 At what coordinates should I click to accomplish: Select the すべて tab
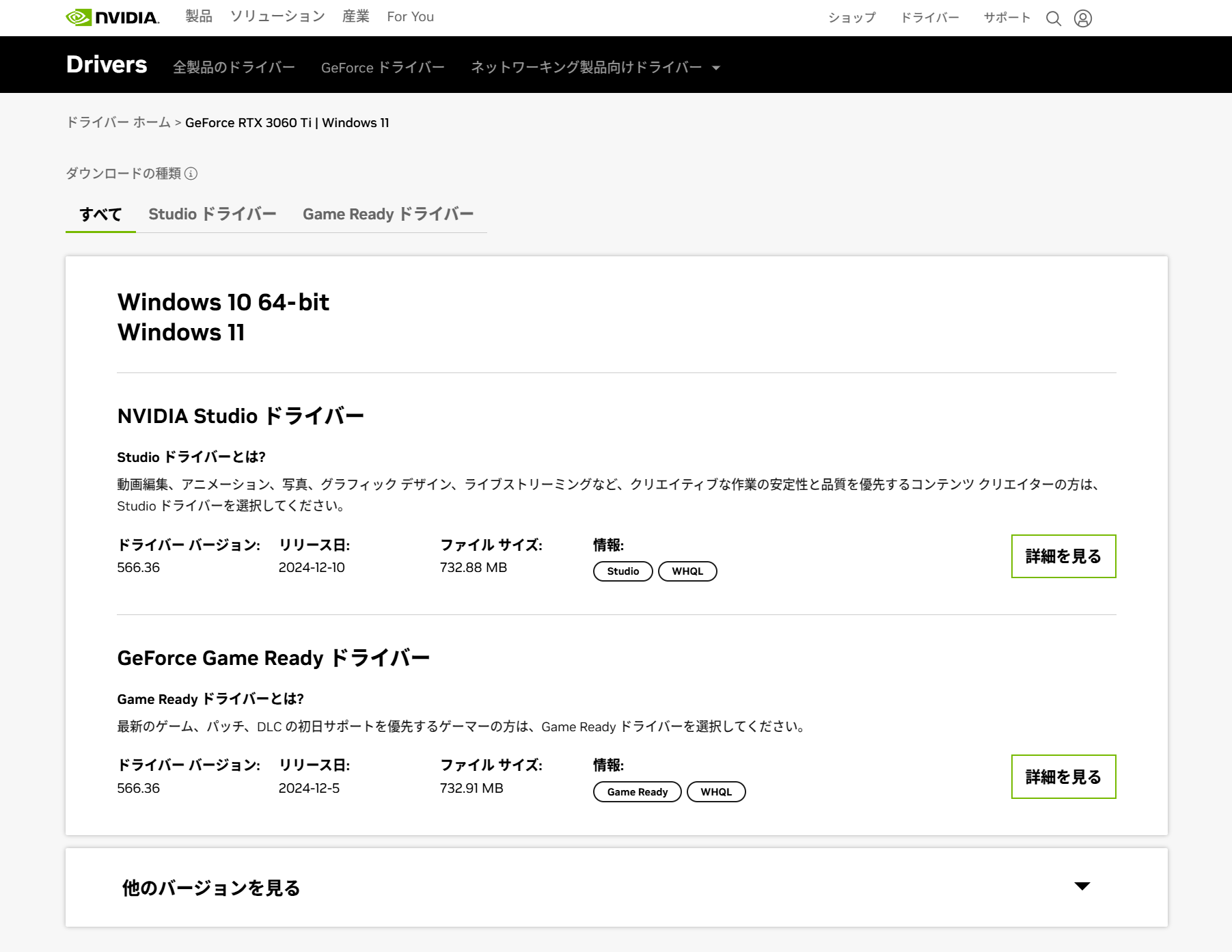coord(100,215)
